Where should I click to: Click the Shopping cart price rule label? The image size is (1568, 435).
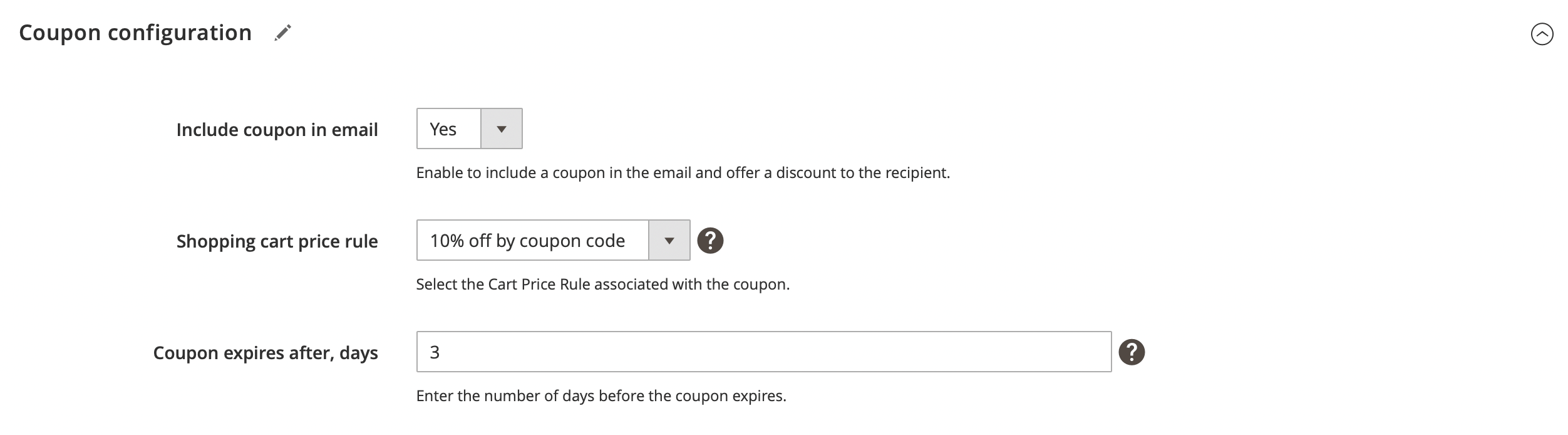[x=277, y=241]
